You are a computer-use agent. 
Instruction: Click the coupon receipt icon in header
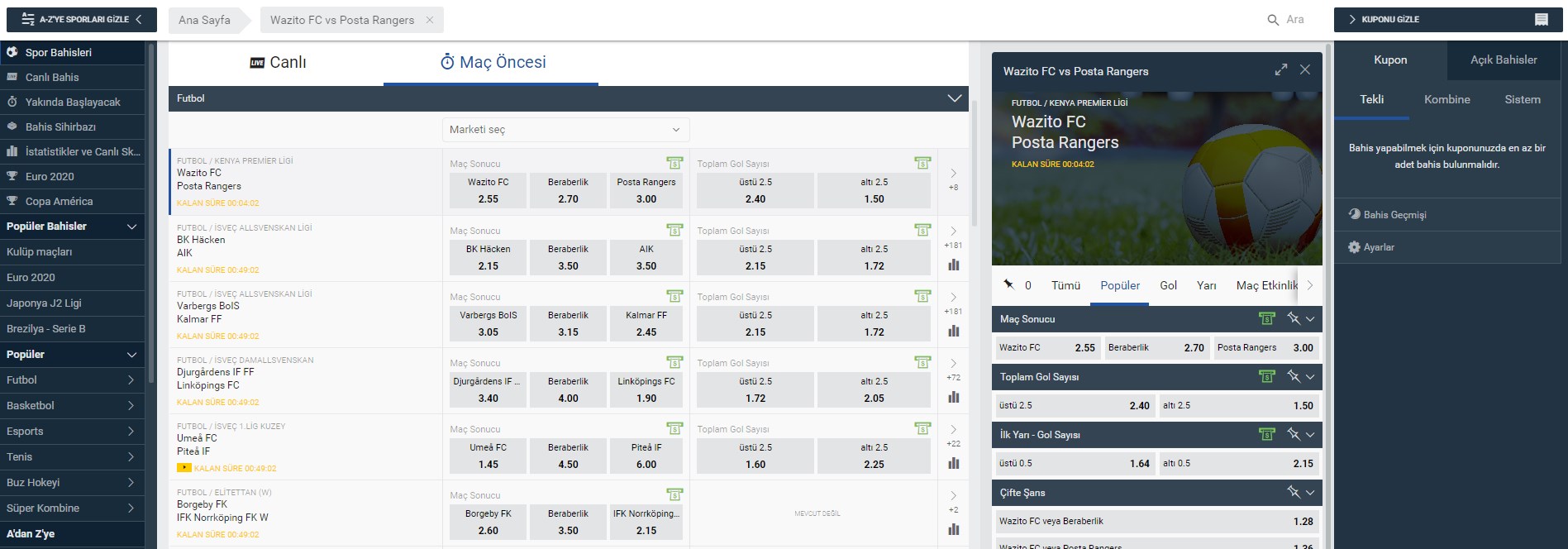1542,20
